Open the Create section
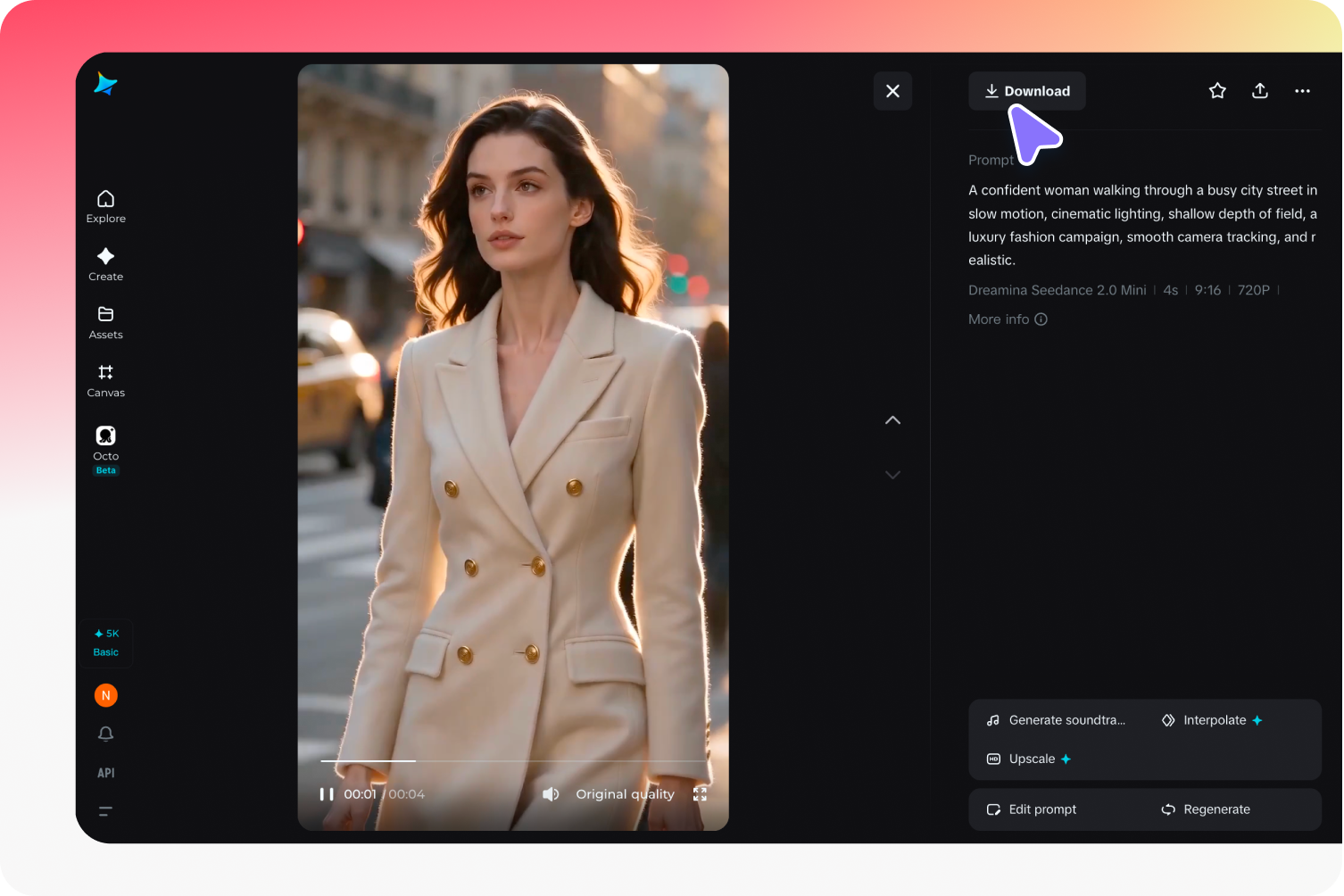1344x896 pixels. [105, 264]
